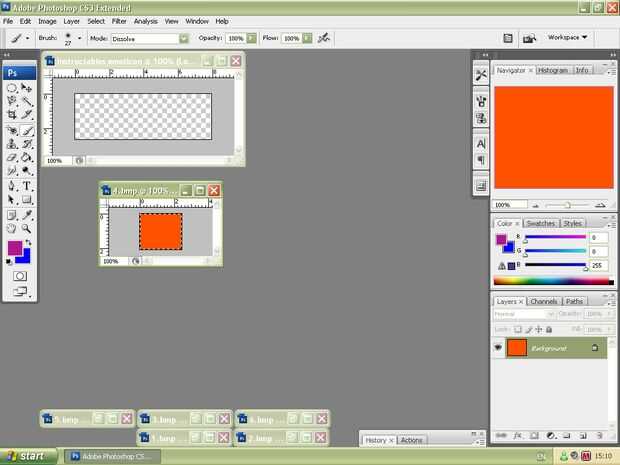This screenshot has height=465, width=620.
Task: Open Navigator panel options menu
Action: click(611, 72)
